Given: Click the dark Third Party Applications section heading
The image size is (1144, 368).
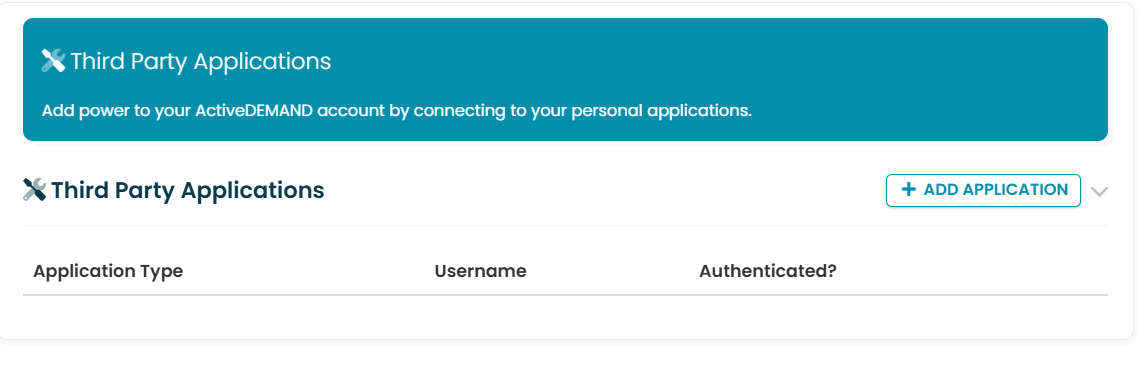Looking at the screenshot, I should (188, 190).
